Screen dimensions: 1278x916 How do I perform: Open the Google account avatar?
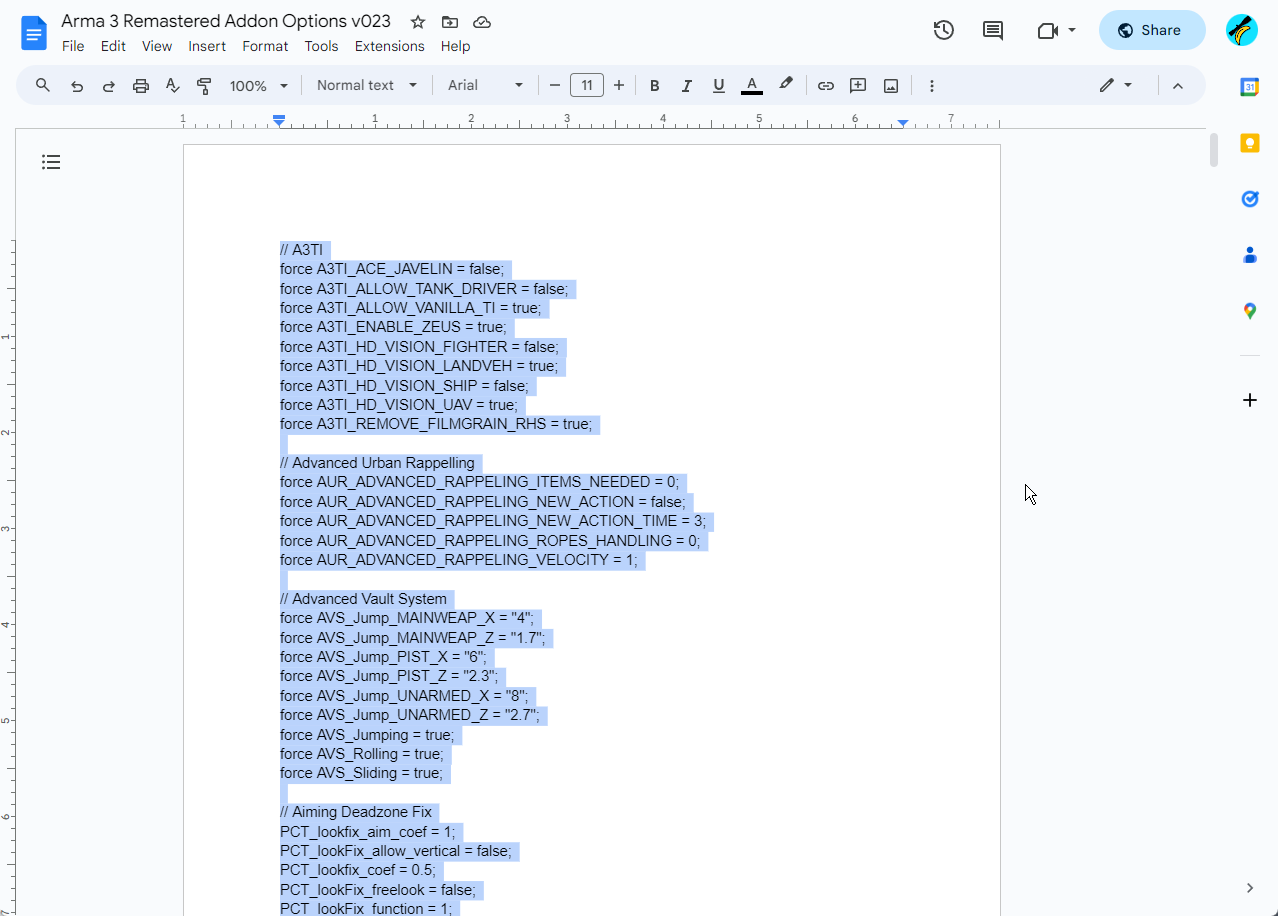point(1242,30)
